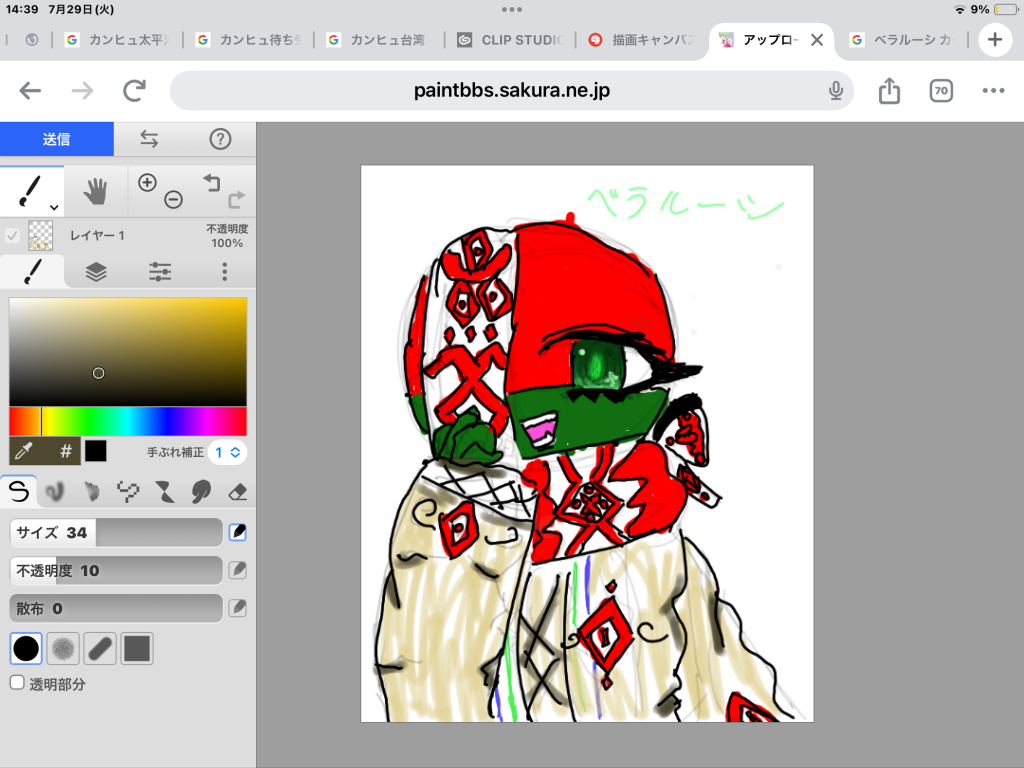The width and height of the screenshot is (1024, 768).
Task: Click the blue 送信 button
Action: 57,139
